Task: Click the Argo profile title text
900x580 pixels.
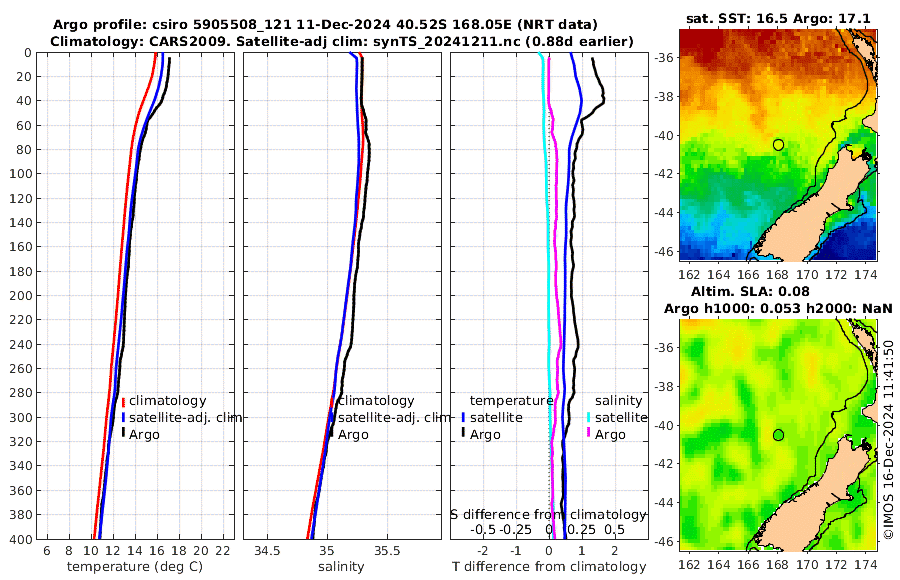Action: (x=325, y=25)
